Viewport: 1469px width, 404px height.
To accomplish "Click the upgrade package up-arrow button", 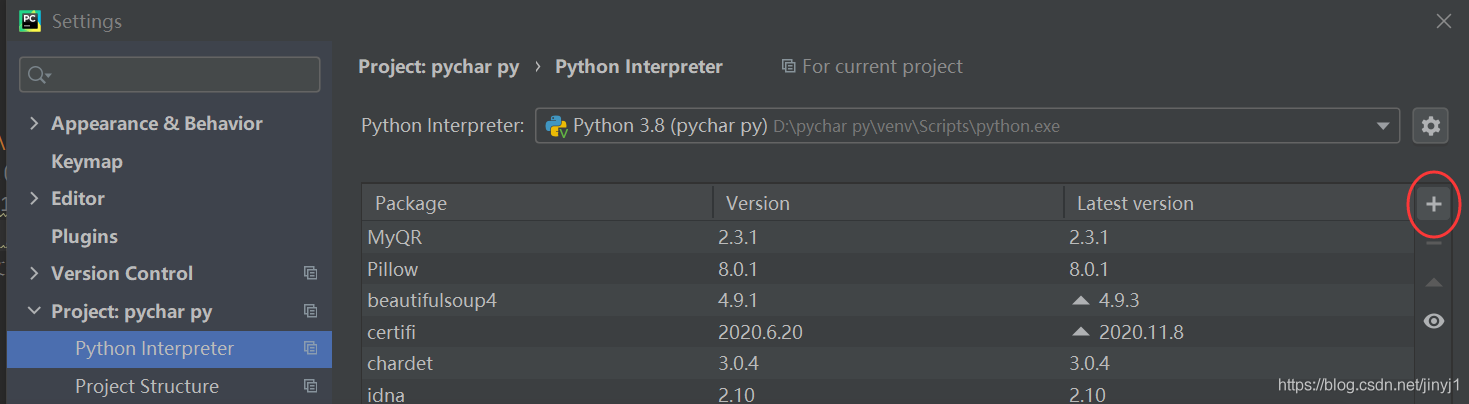I will [x=1433, y=282].
